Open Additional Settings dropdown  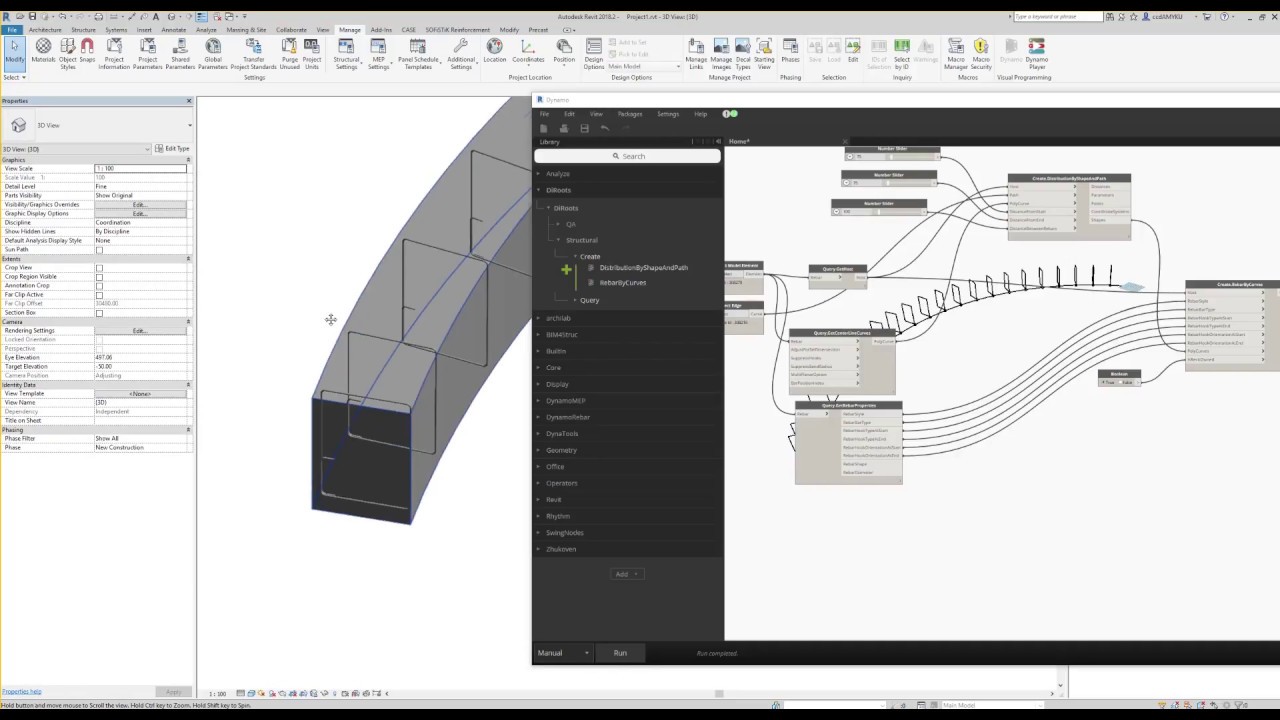(461, 54)
